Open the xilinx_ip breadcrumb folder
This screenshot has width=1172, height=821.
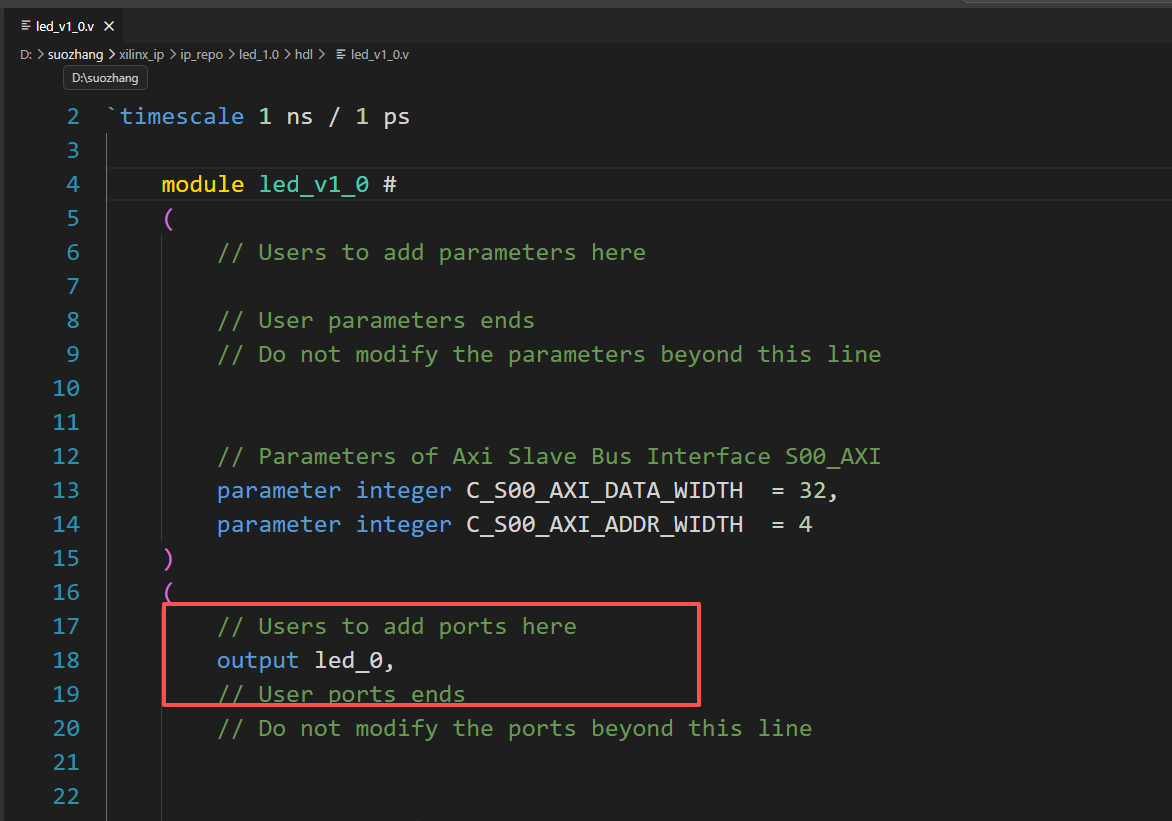pos(141,55)
